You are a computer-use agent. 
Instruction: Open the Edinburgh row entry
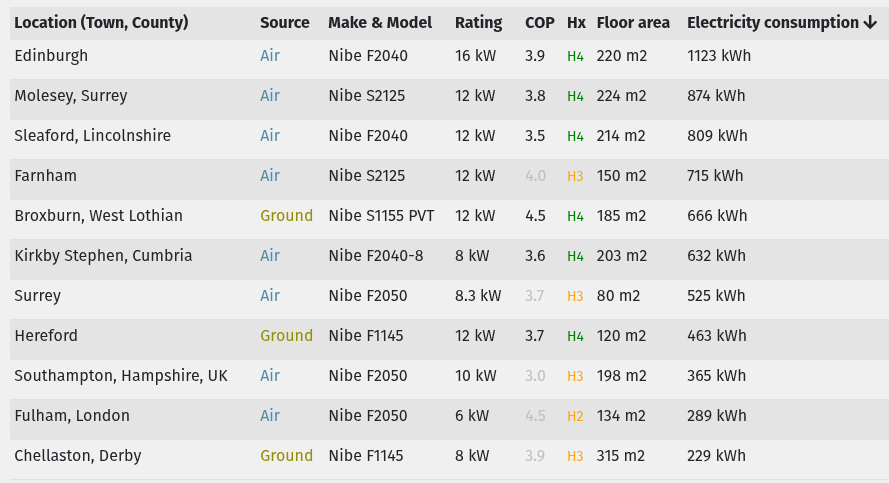51,56
